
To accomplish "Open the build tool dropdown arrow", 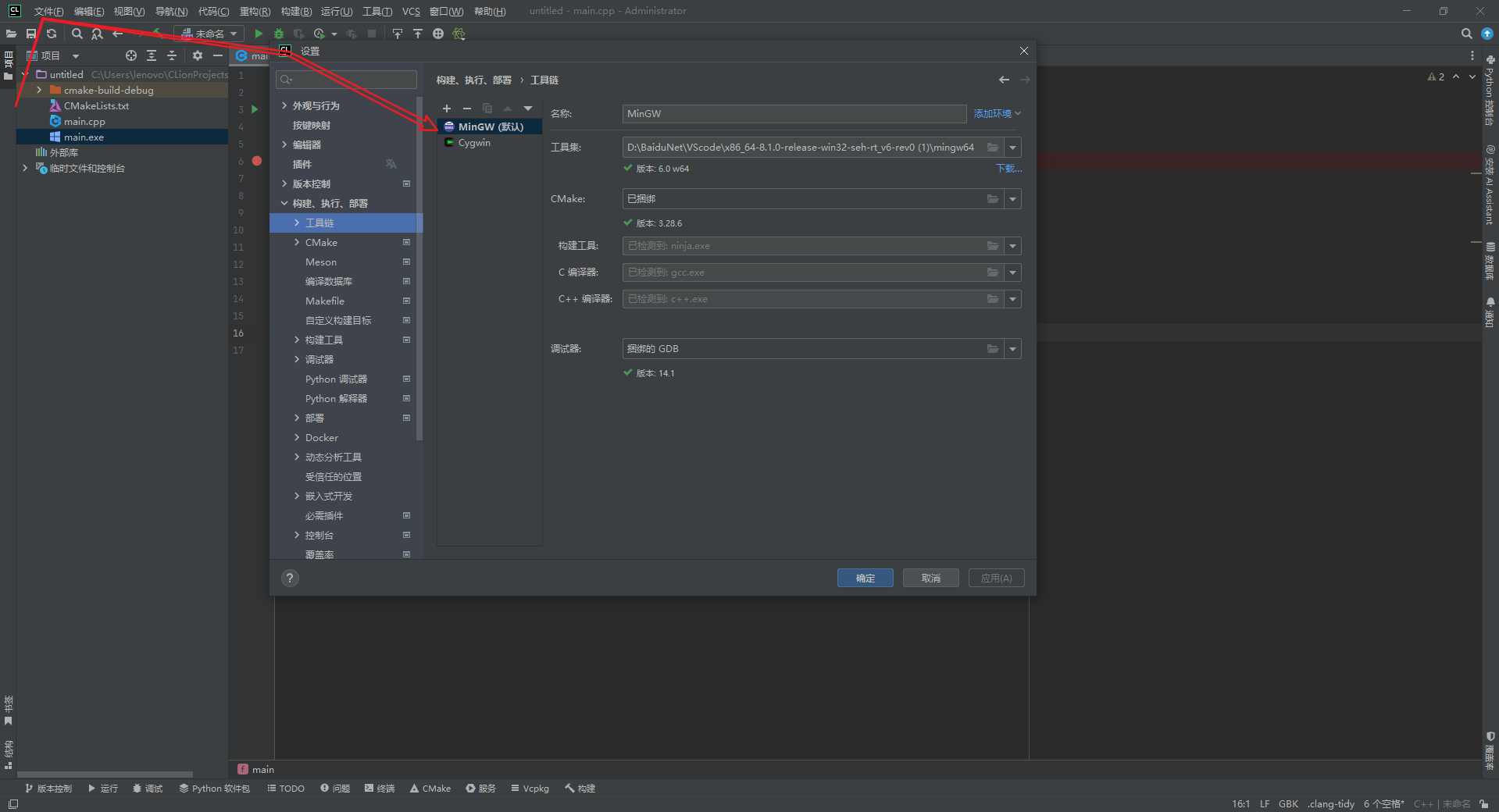I will point(1013,246).
